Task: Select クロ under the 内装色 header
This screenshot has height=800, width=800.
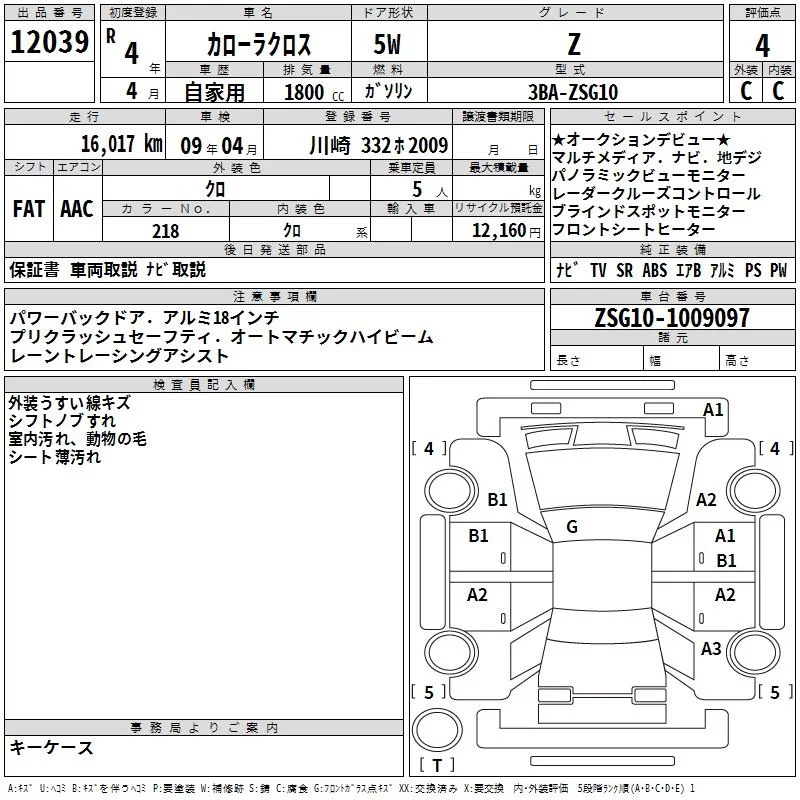Action: point(292,231)
